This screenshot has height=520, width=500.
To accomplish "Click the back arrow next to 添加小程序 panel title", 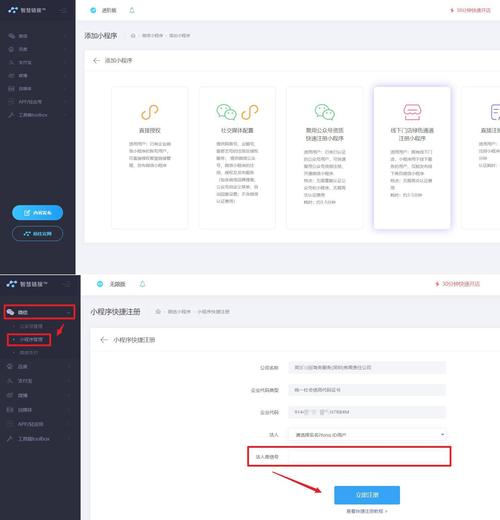I will (x=96, y=60).
